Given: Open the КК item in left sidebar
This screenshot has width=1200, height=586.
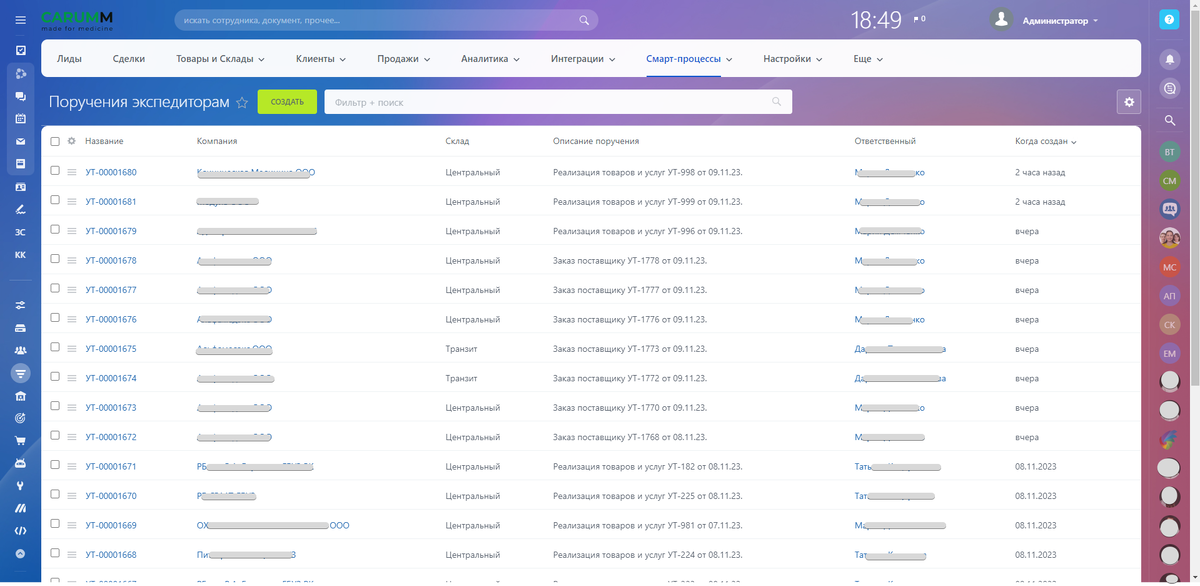Looking at the screenshot, I should (x=20, y=255).
